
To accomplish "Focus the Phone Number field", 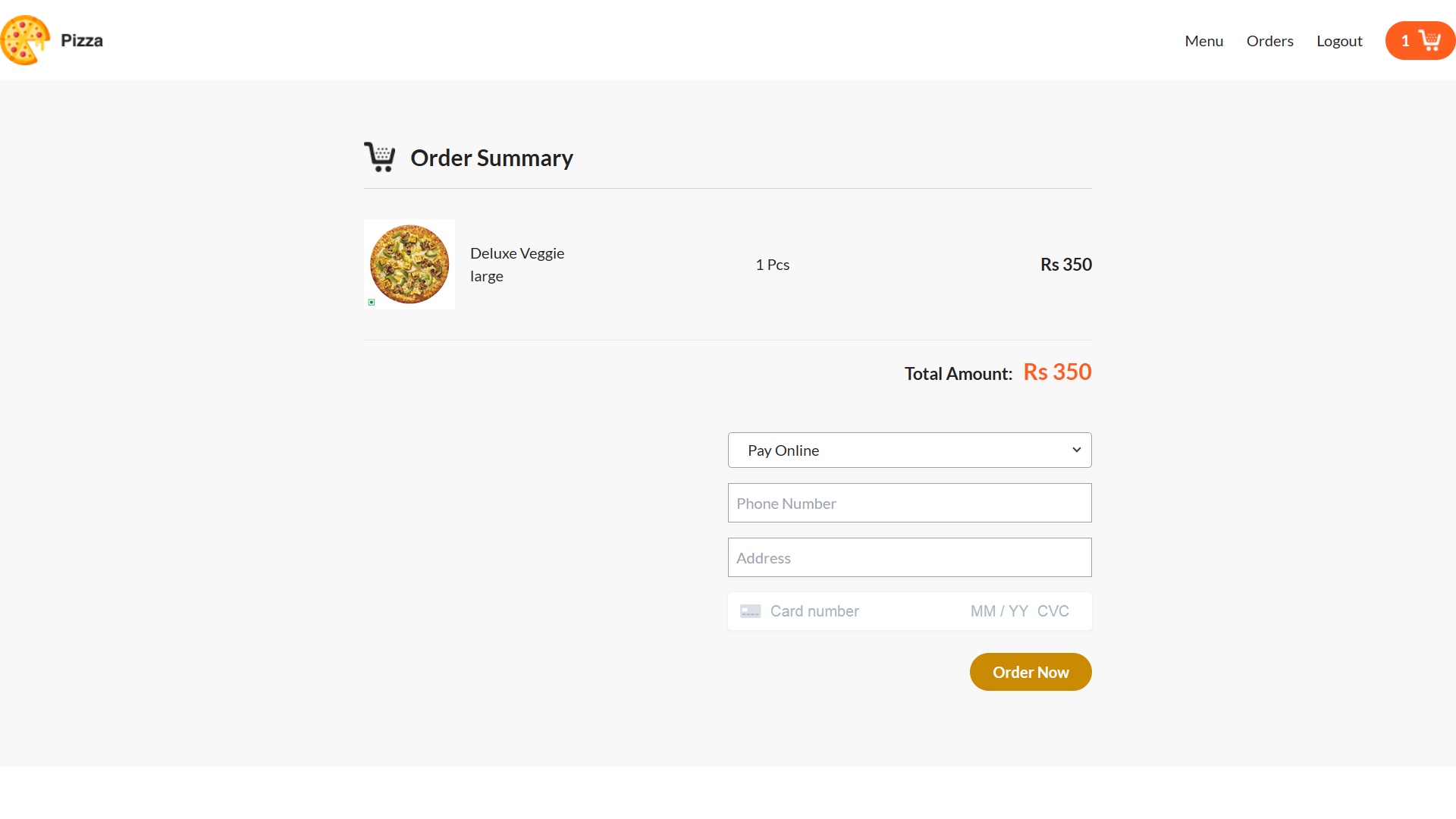I will (909, 503).
